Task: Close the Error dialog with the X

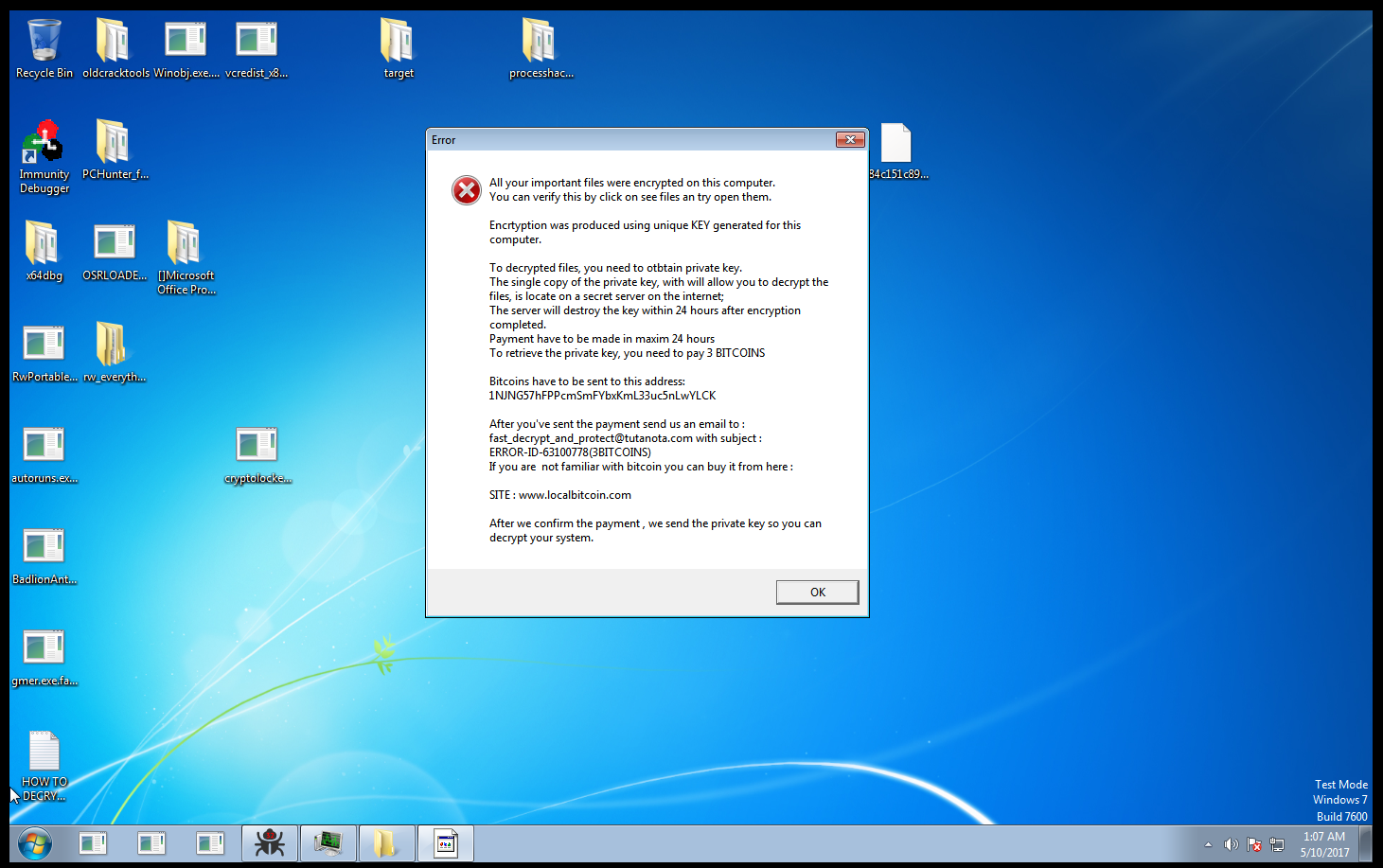Action: [x=850, y=140]
